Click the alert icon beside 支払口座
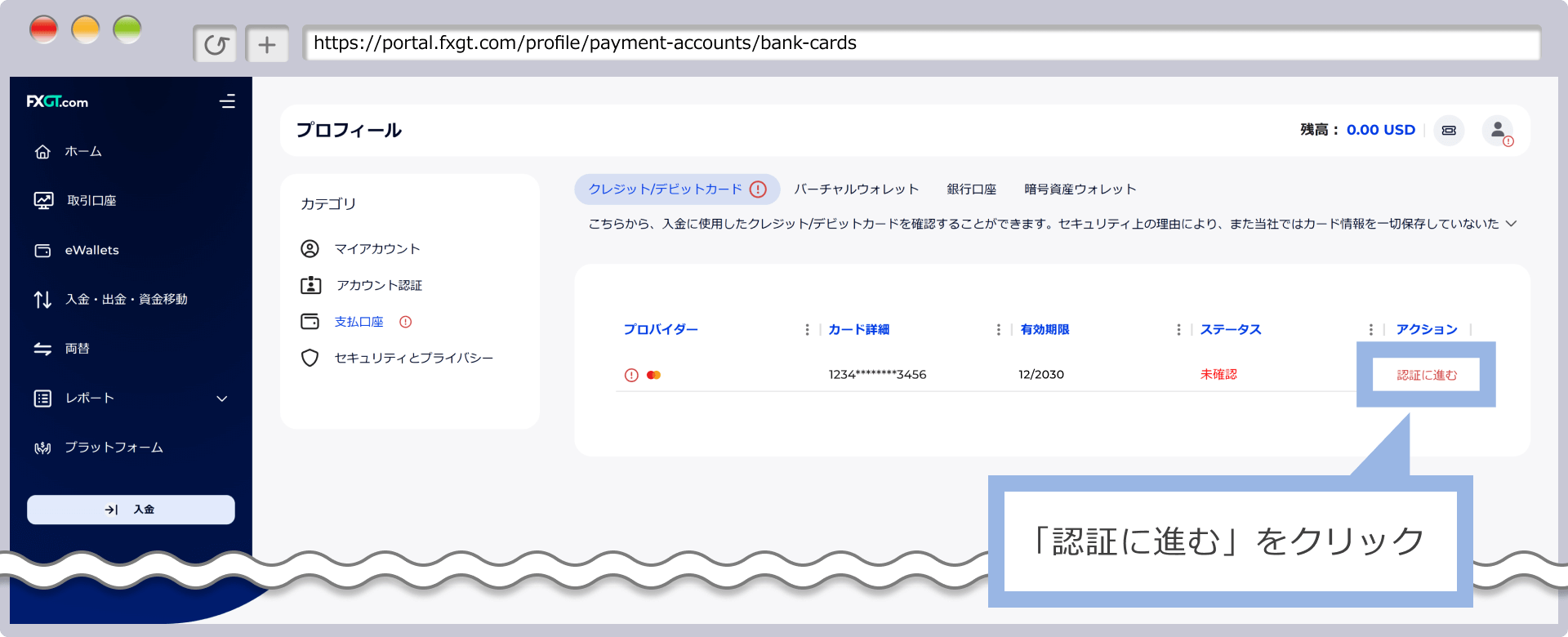 point(406,322)
